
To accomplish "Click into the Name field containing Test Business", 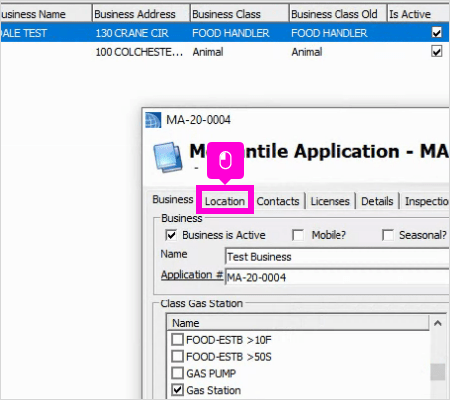I will coord(337,257).
